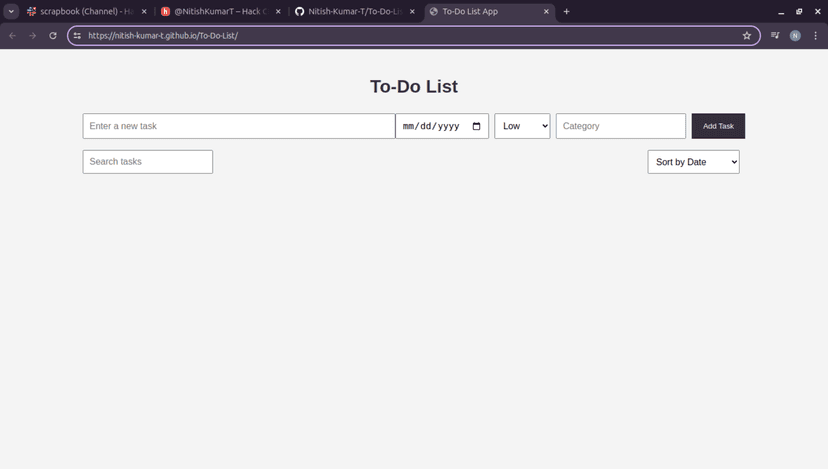The height and width of the screenshot is (469, 828).
Task: Click the Add Task button
Action: (x=718, y=126)
